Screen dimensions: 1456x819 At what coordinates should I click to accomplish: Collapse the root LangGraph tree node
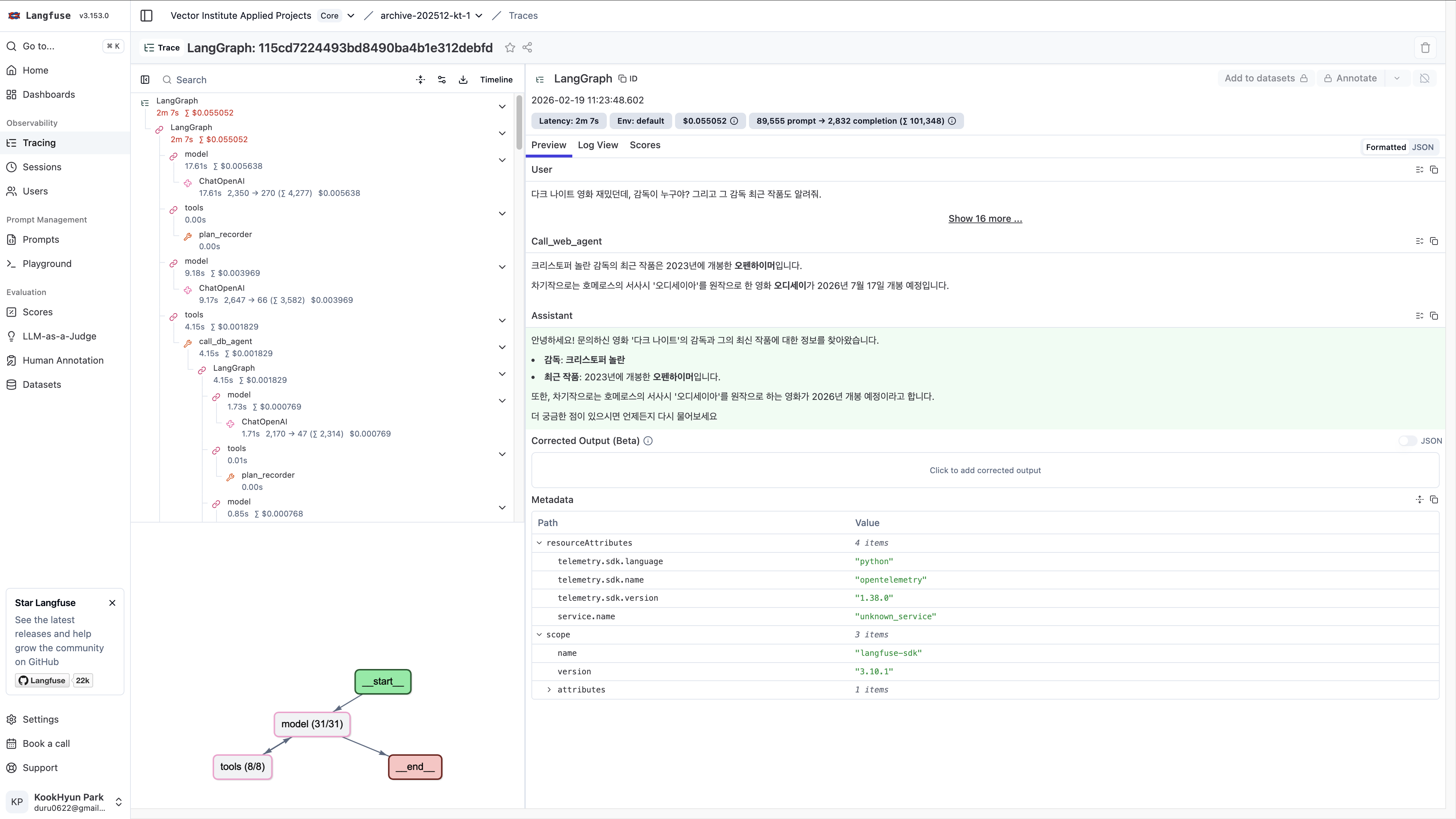(x=502, y=107)
